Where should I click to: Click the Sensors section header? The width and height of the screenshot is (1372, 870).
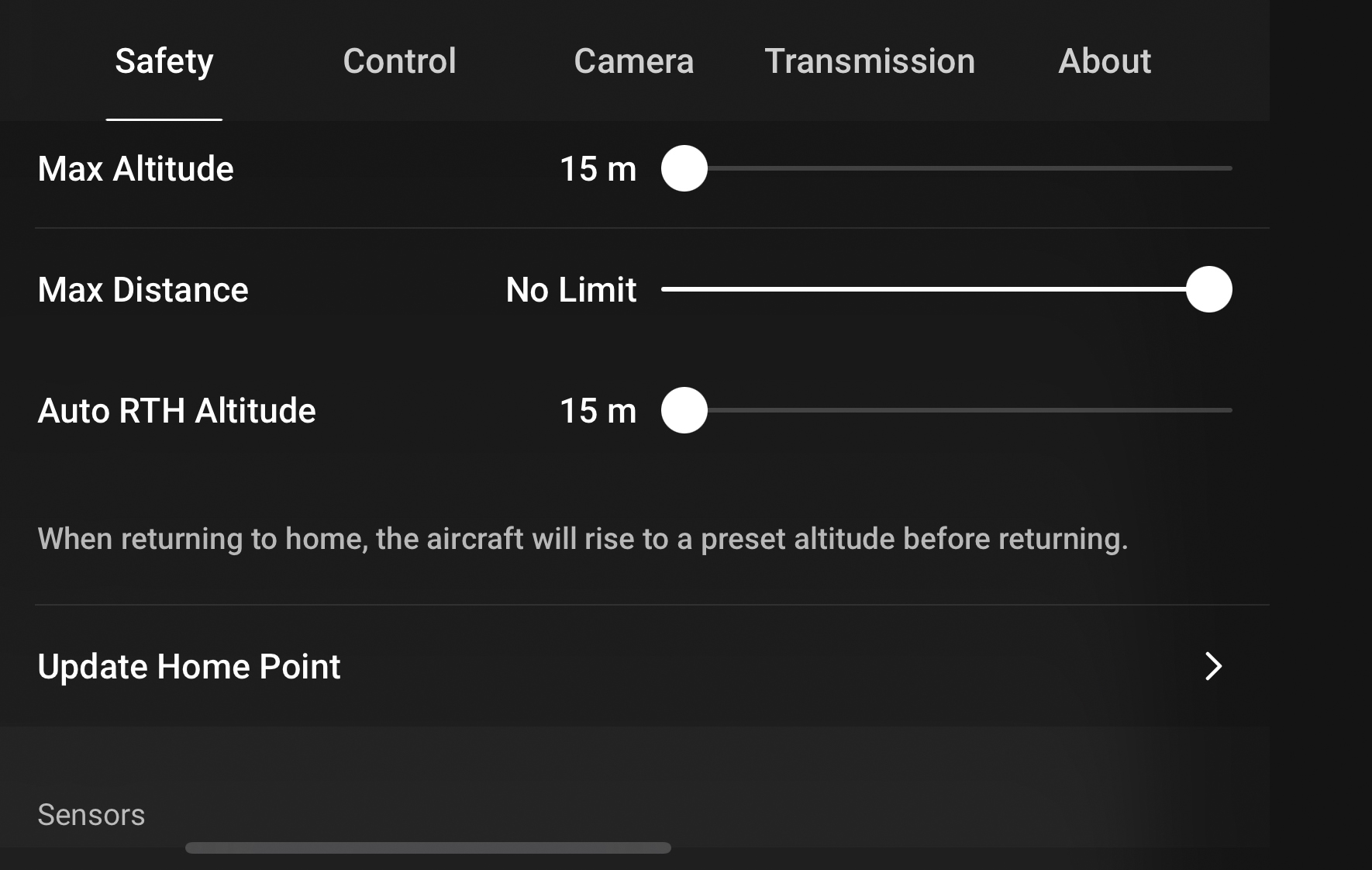pos(91,815)
